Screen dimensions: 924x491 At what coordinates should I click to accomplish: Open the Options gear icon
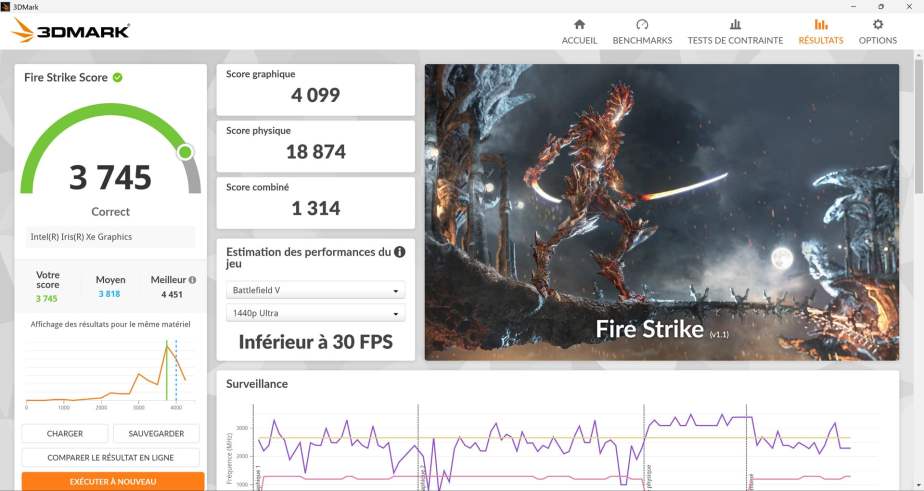[878, 24]
